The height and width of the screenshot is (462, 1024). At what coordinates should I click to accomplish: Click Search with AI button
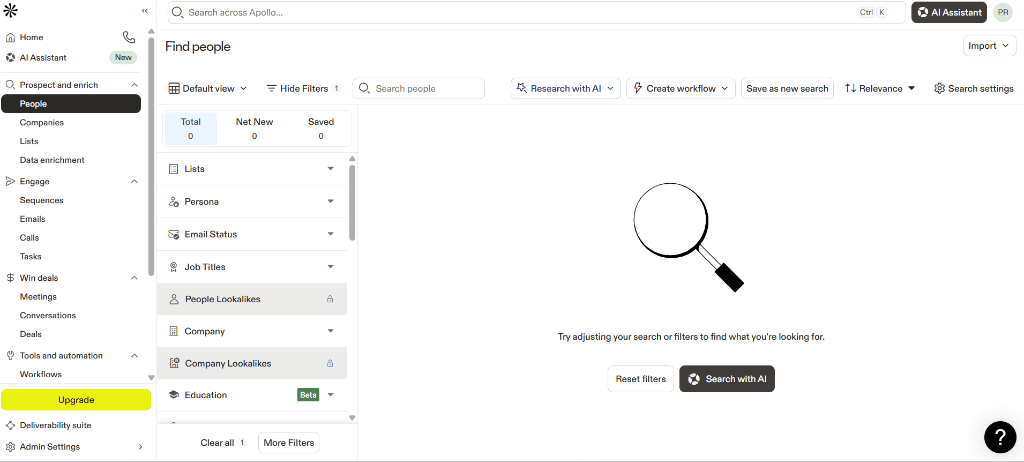point(727,379)
